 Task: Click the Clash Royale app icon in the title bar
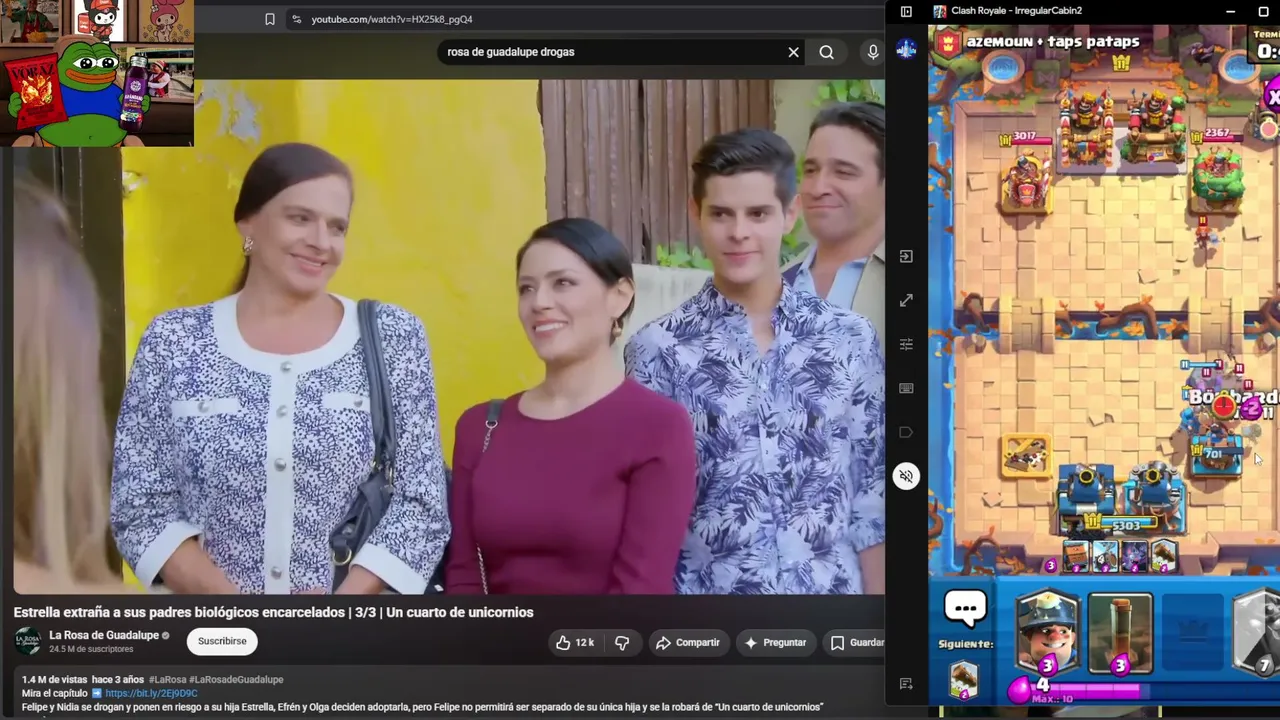939,11
